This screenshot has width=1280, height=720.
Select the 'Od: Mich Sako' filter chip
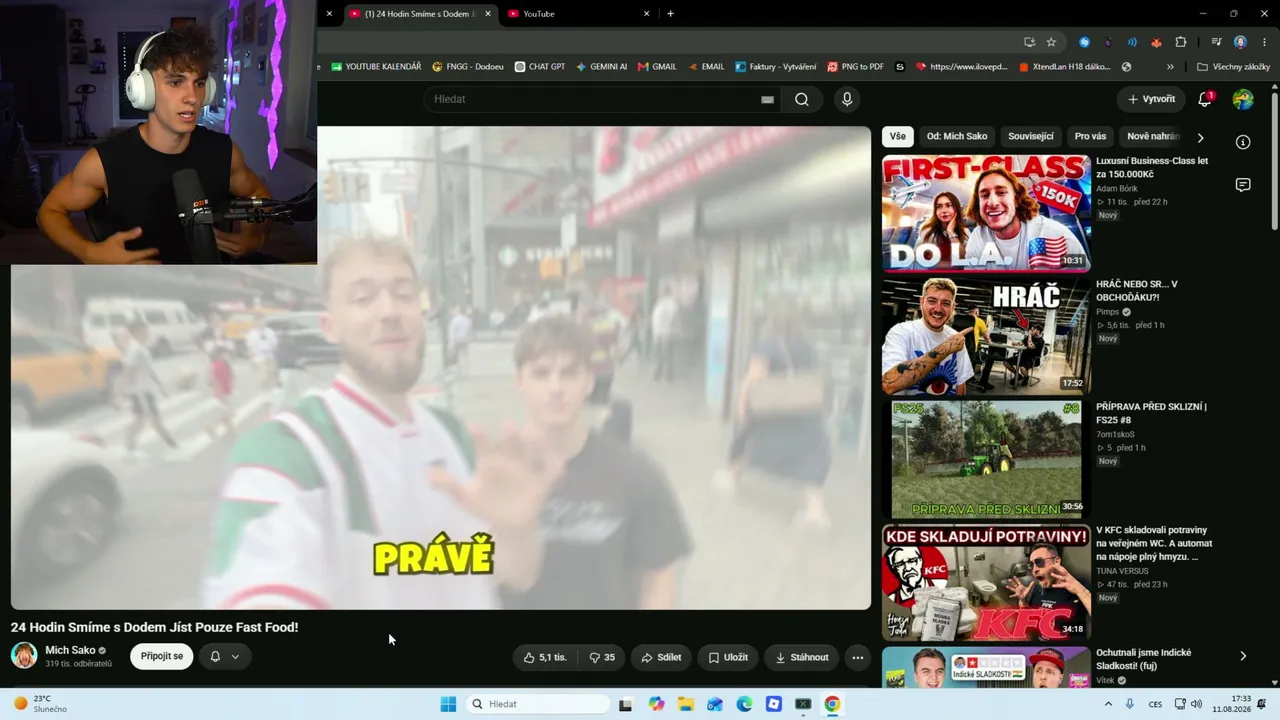(x=957, y=136)
